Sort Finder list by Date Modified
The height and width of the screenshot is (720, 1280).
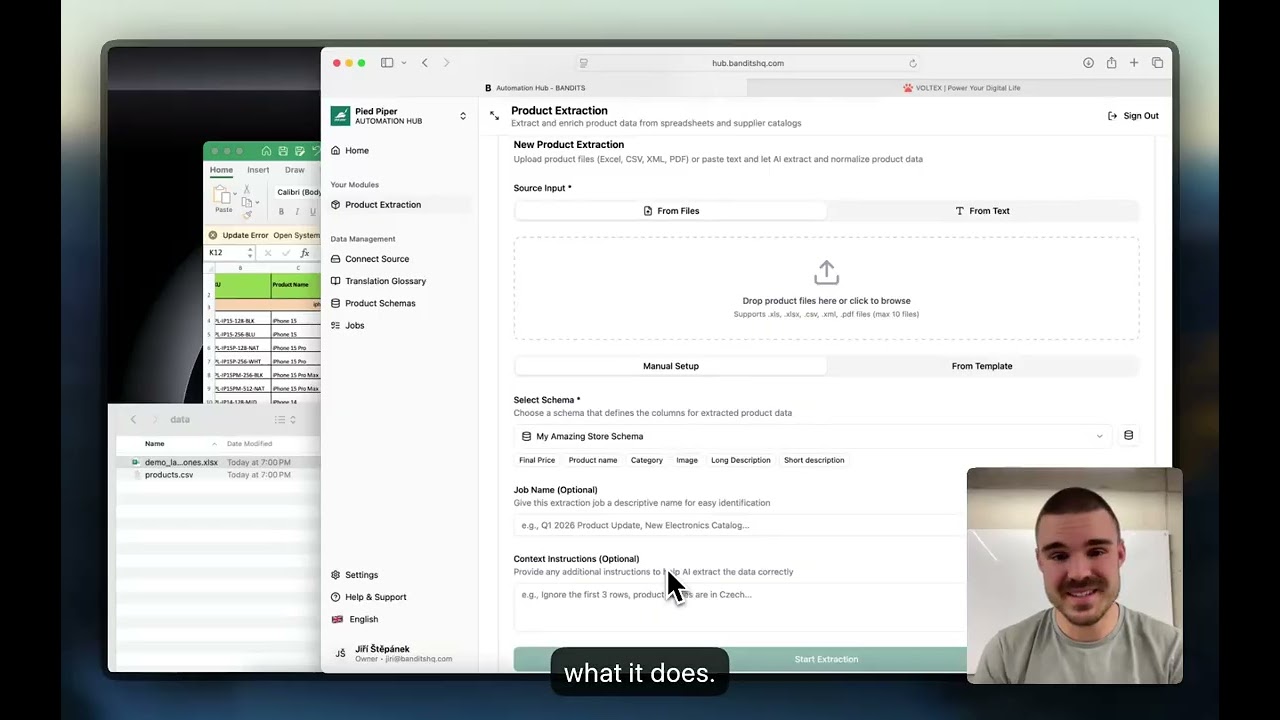(x=249, y=444)
